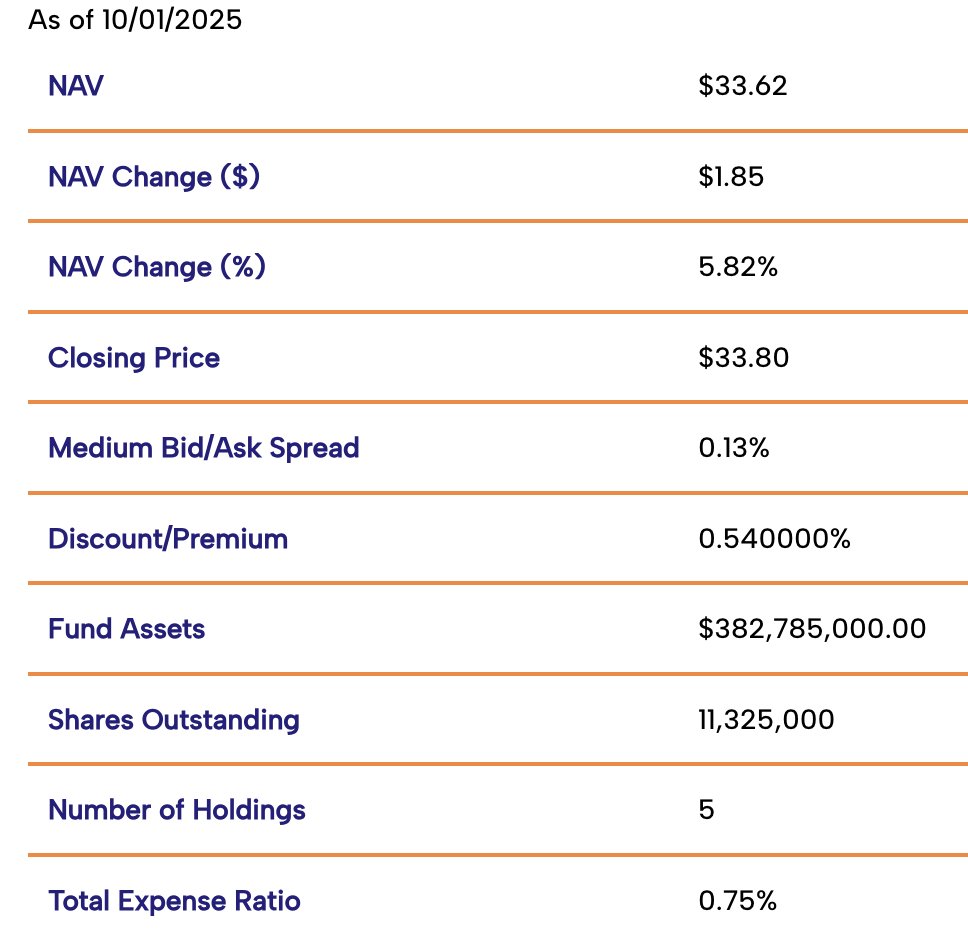The width and height of the screenshot is (968, 936).
Task: Click the NAV Change (%) label
Action: [x=157, y=267]
